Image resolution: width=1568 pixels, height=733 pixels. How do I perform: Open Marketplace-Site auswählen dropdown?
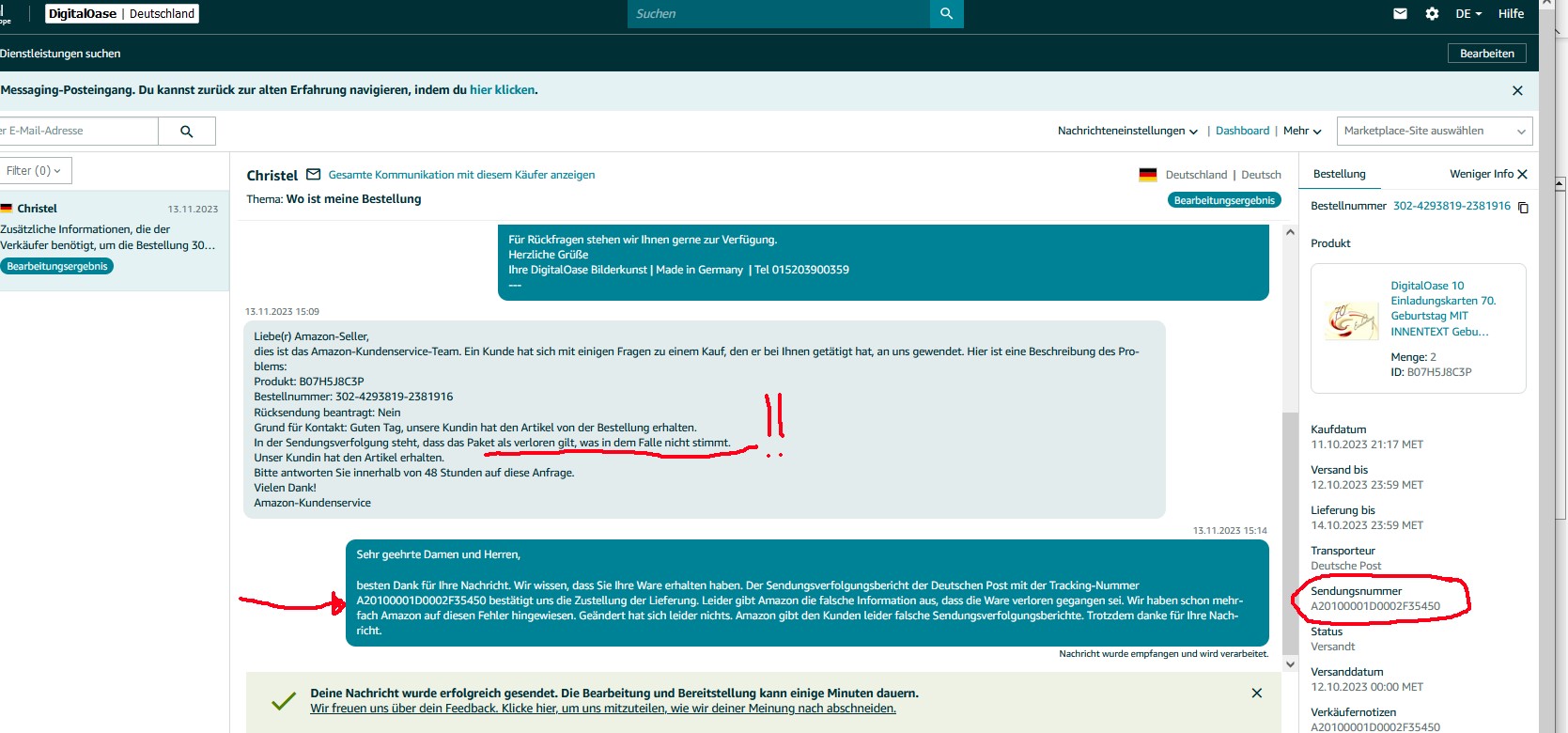[x=1435, y=132]
